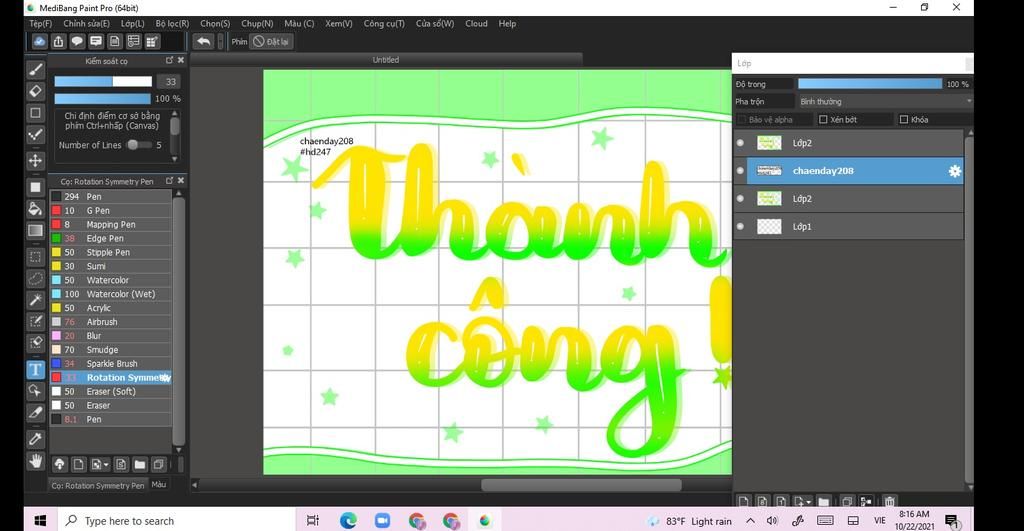Open the Lớp(L) menu
Screen dimensions: 1024x531
pos(133,24)
